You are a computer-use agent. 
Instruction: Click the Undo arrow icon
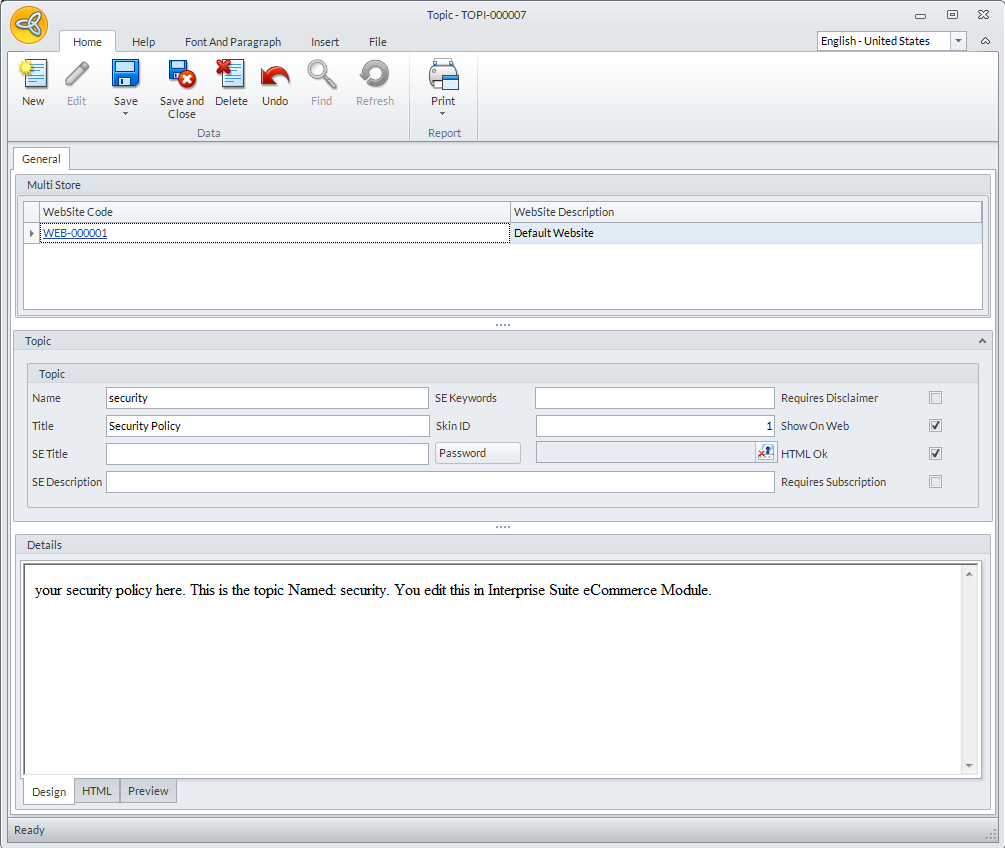pyautogui.click(x=275, y=76)
